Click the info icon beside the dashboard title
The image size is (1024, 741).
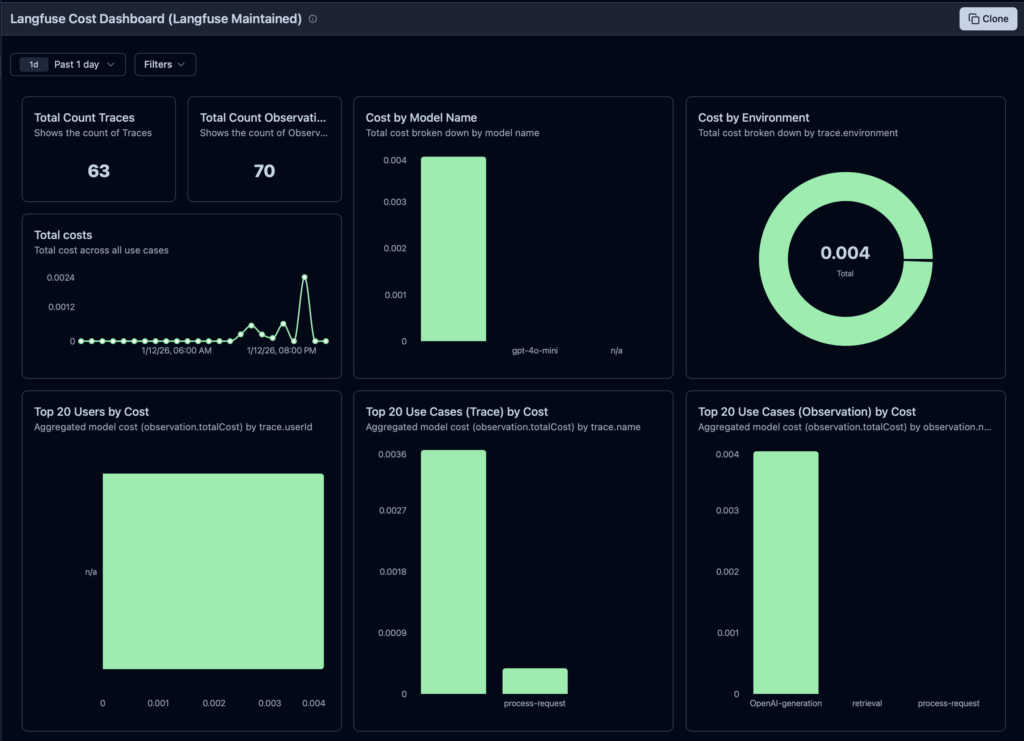[313, 19]
